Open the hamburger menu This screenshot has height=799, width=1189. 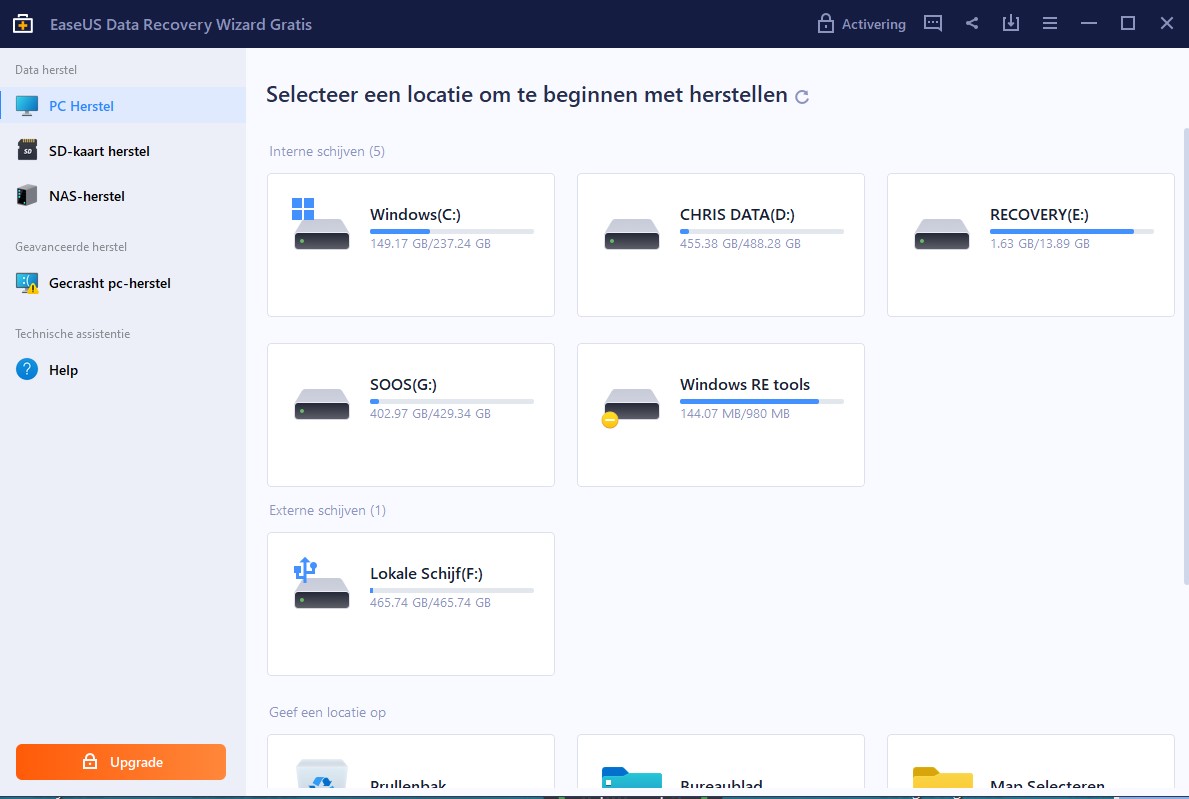pos(1049,24)
